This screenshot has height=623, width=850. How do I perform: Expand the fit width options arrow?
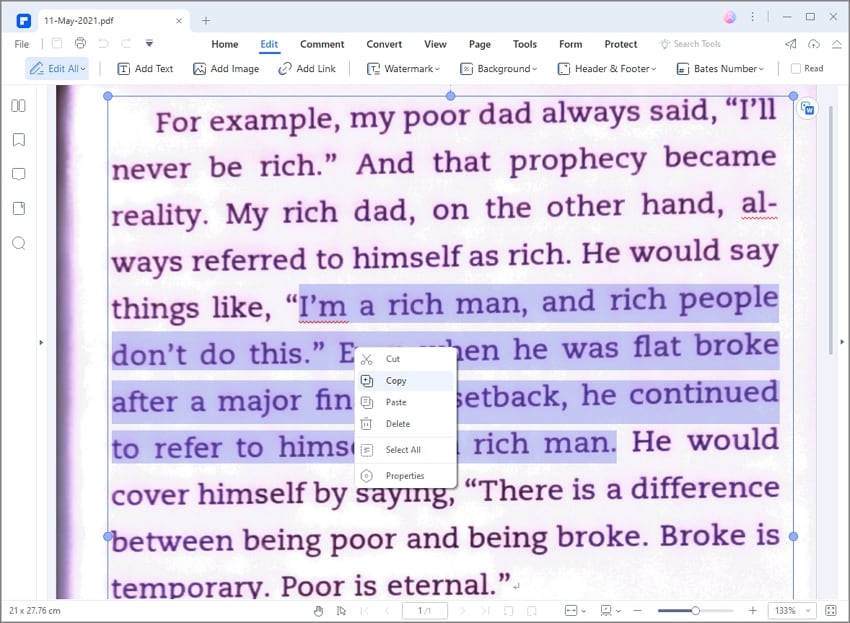(x=584, y=611)
